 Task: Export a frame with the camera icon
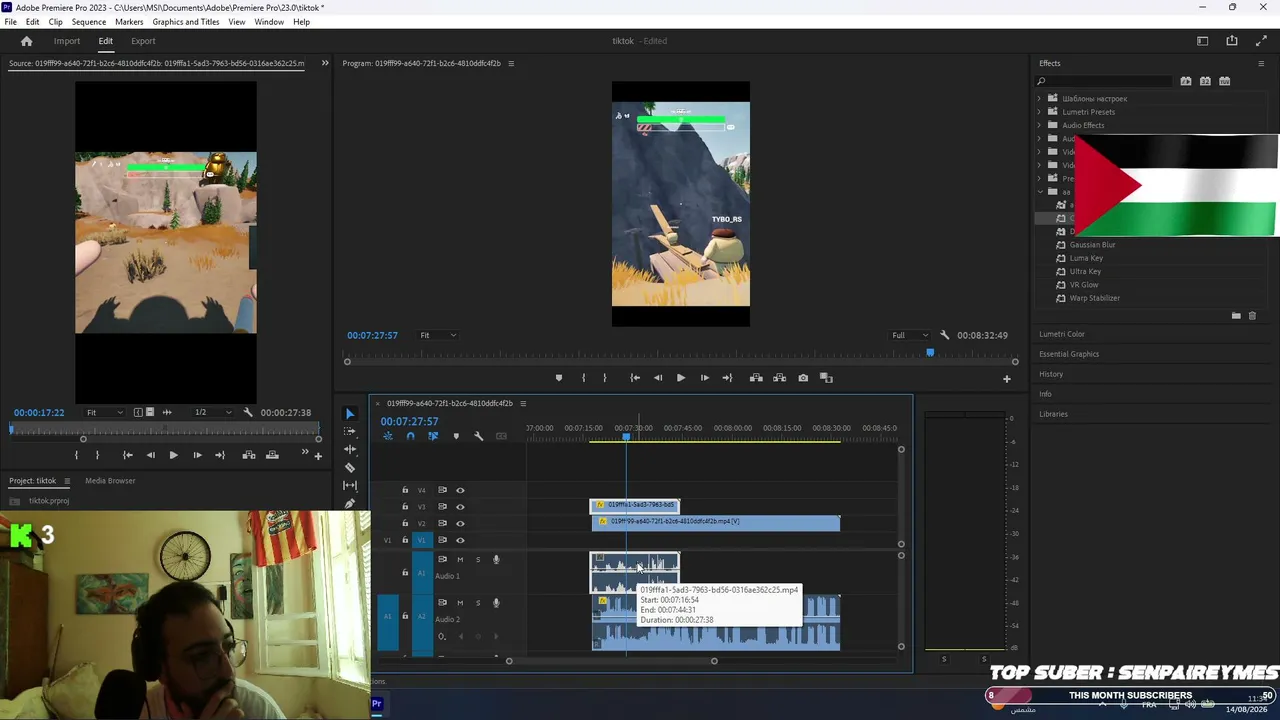coord(803,378)
